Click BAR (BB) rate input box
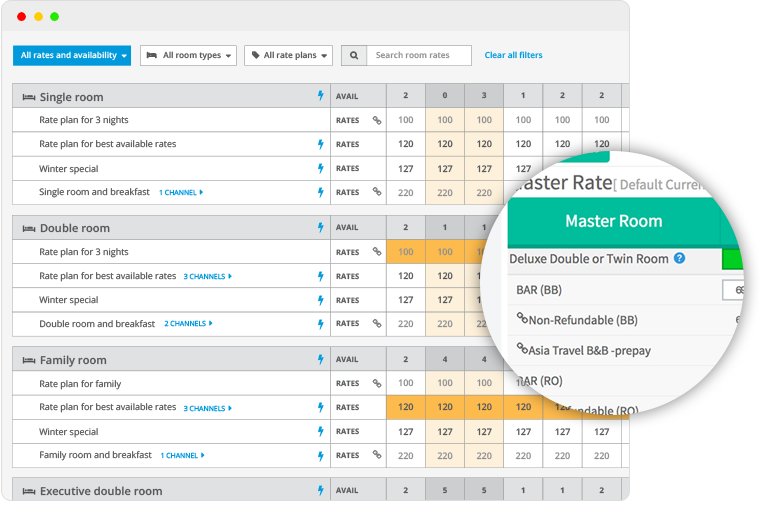This screenshot has width=760, height=520. point(733,290)
